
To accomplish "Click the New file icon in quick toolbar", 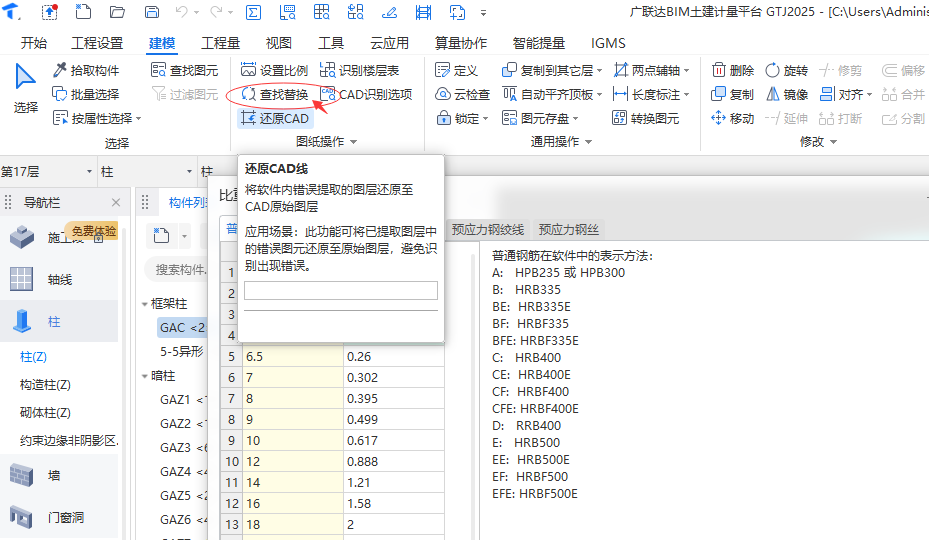I will click(84, 12).
